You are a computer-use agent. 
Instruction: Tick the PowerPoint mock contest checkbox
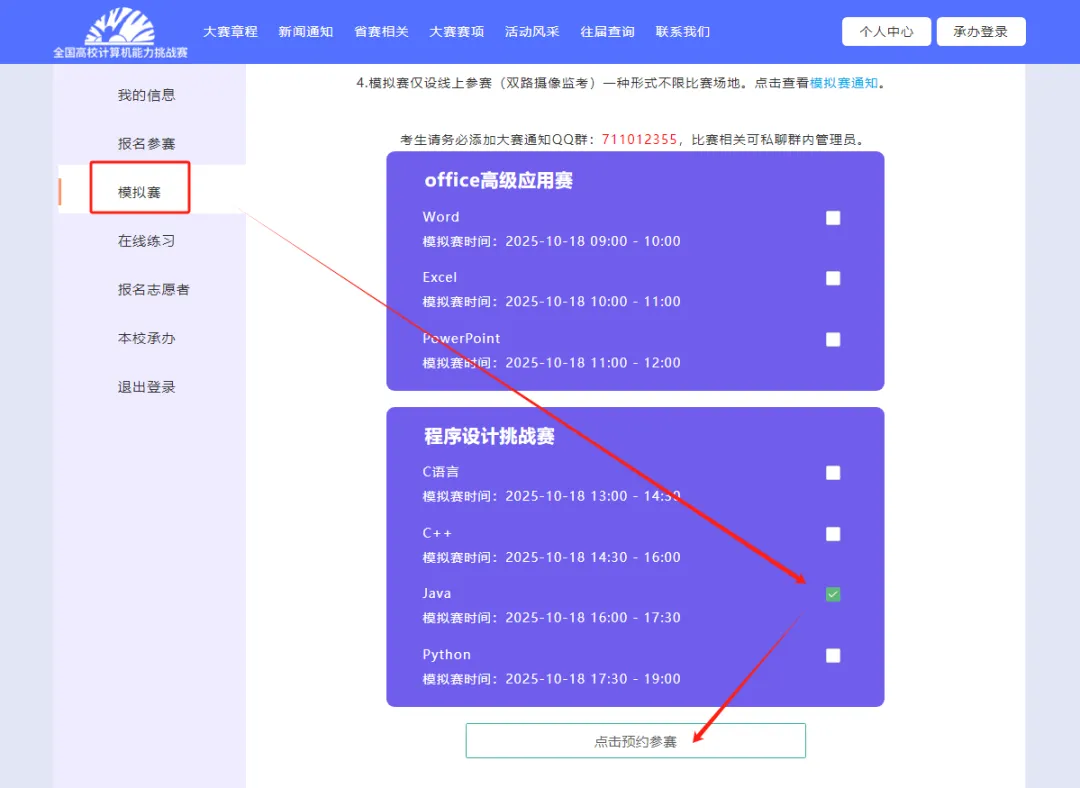coord(833,340)
